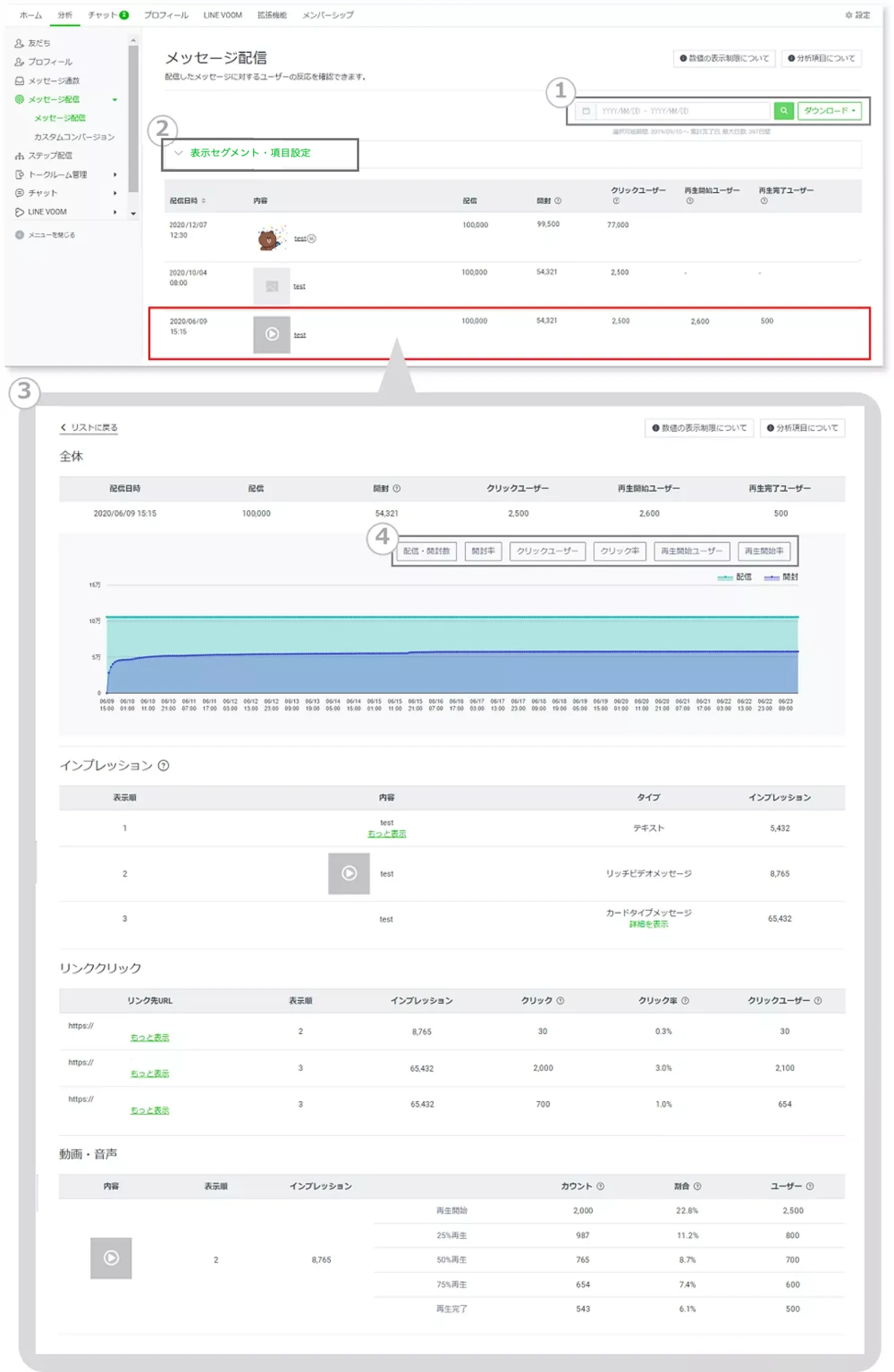The width and height of the screenshot is (894, 1372).
Task: Click the ステップ配信 sidebar icon
Action: pos(19,156)
